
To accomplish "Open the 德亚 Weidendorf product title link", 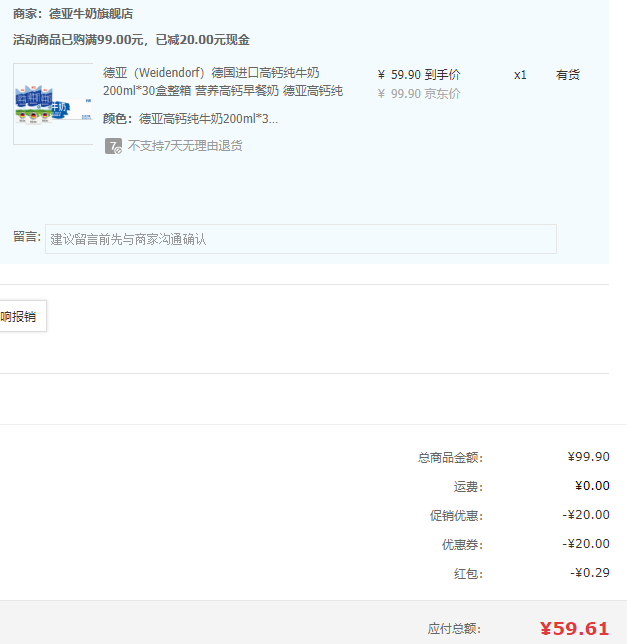I will pos(223,82).
